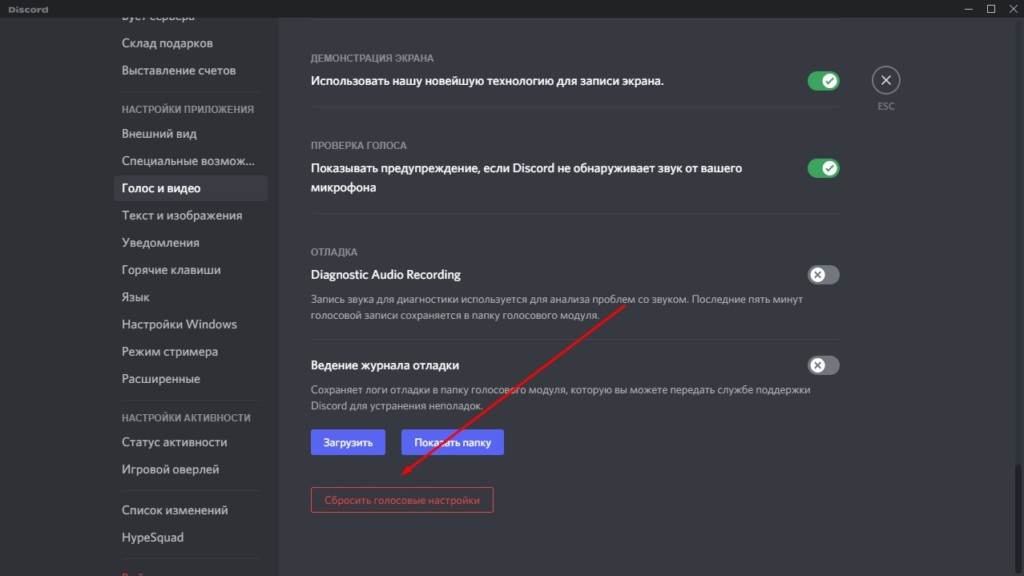Screen dimensions: 1024x576
Task: Click the ОТЛАДКА heading
Action: 334,252
